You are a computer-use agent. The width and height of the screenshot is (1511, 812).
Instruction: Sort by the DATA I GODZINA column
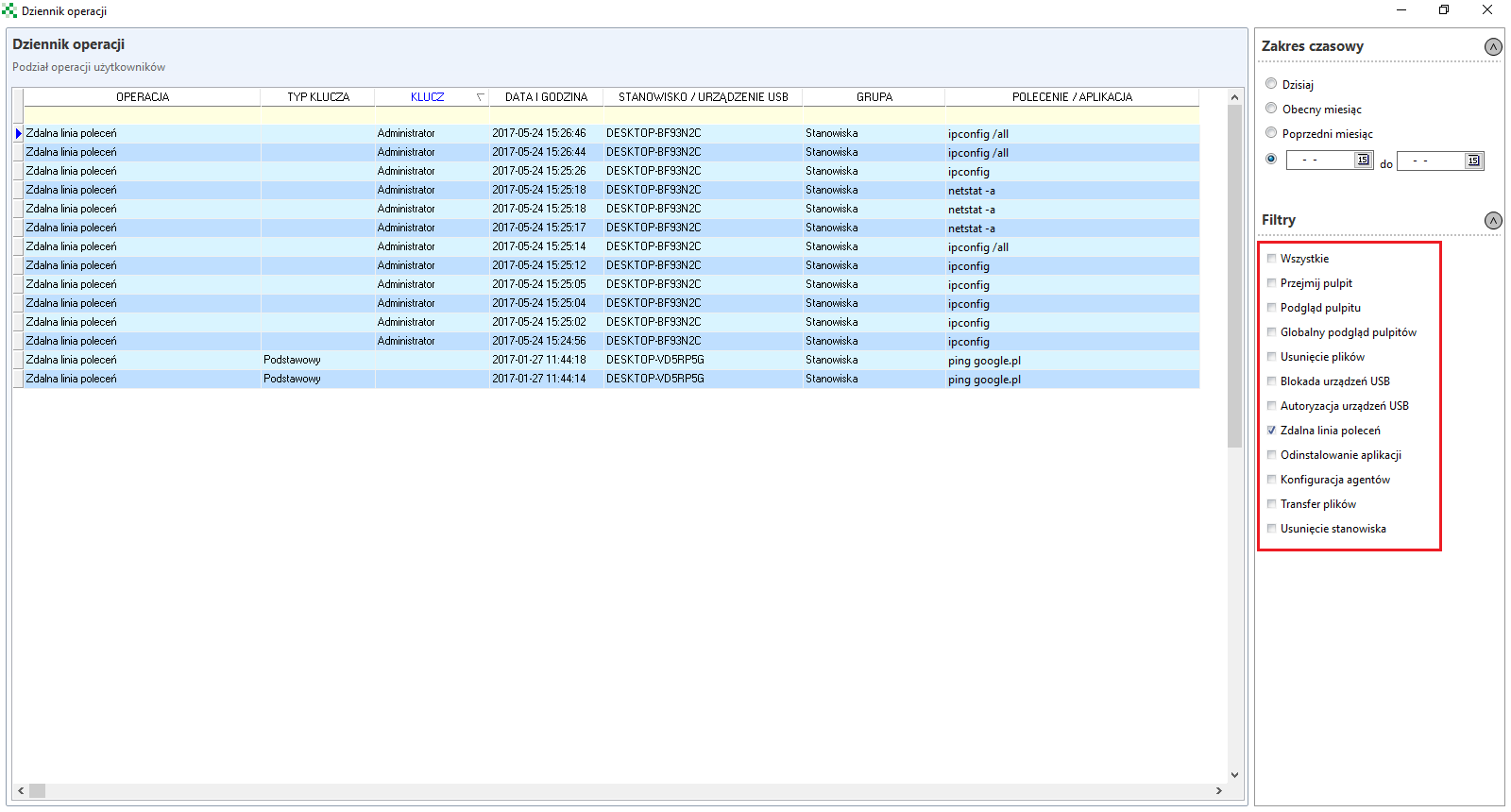click(x=546, y=97)
